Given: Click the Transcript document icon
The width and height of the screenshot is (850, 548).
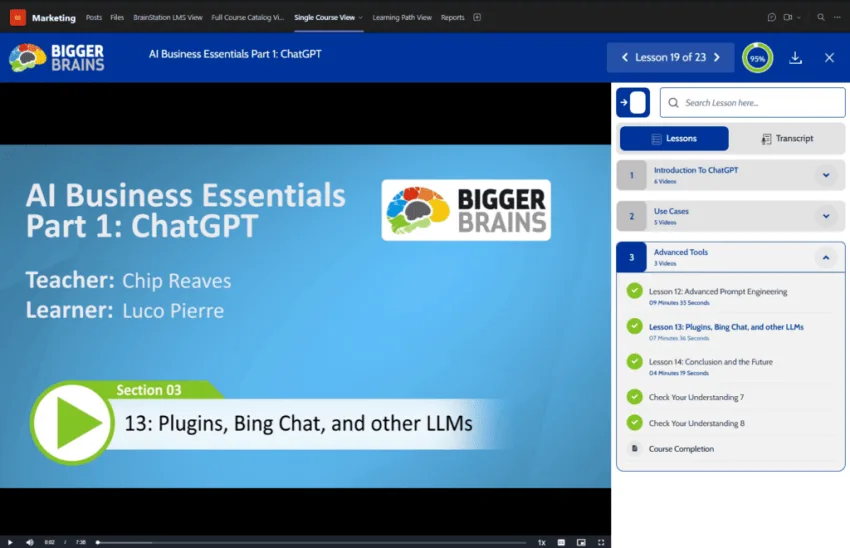Looking at the screenshot, I should coord(766,139).
